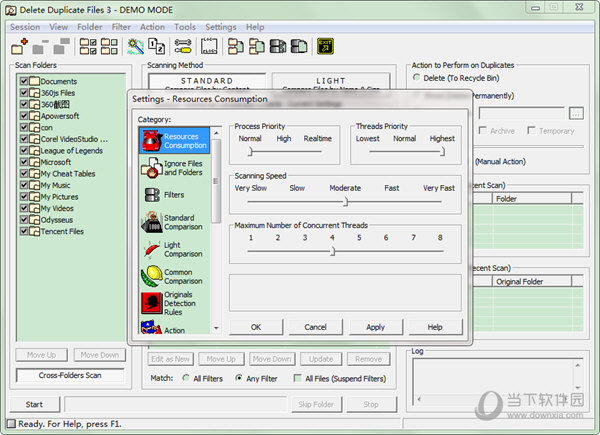
Task: Click the category list scrollbar thumb
Action: coord(216,181)
